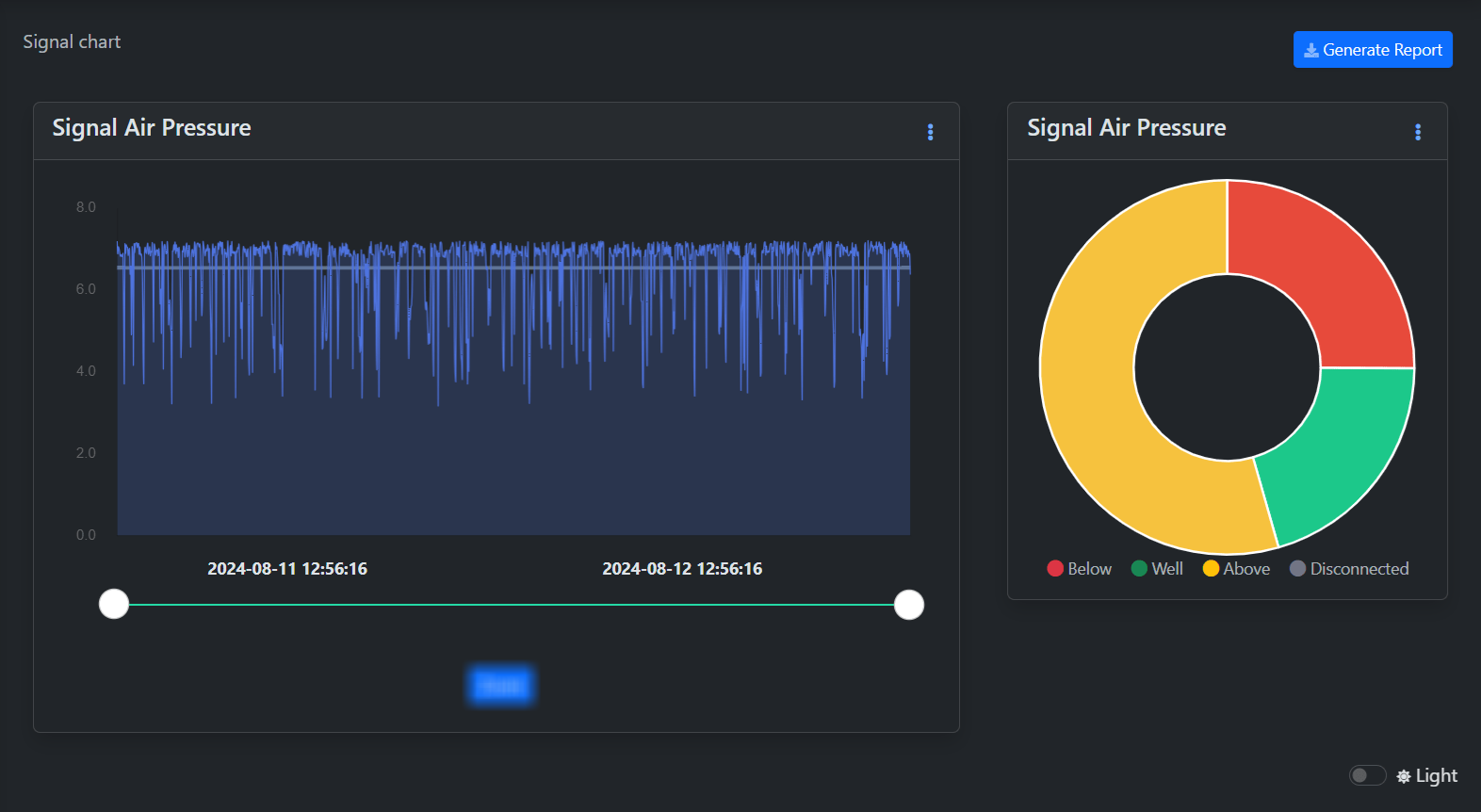This screenshot has width=1481, height=812.
Task: Click the left handle of time range slider
Action: 114,605
